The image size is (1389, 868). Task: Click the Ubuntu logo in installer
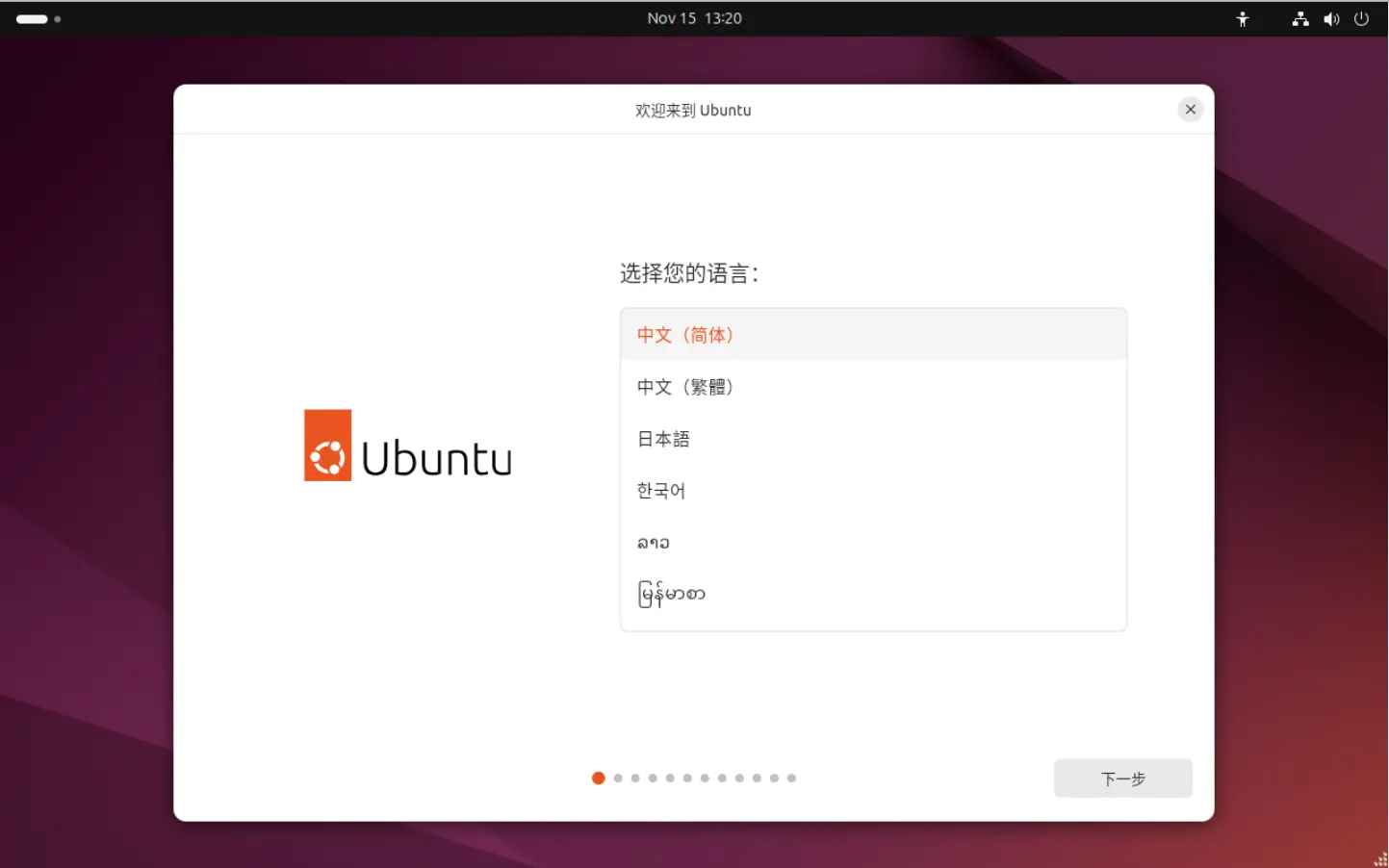327,446
